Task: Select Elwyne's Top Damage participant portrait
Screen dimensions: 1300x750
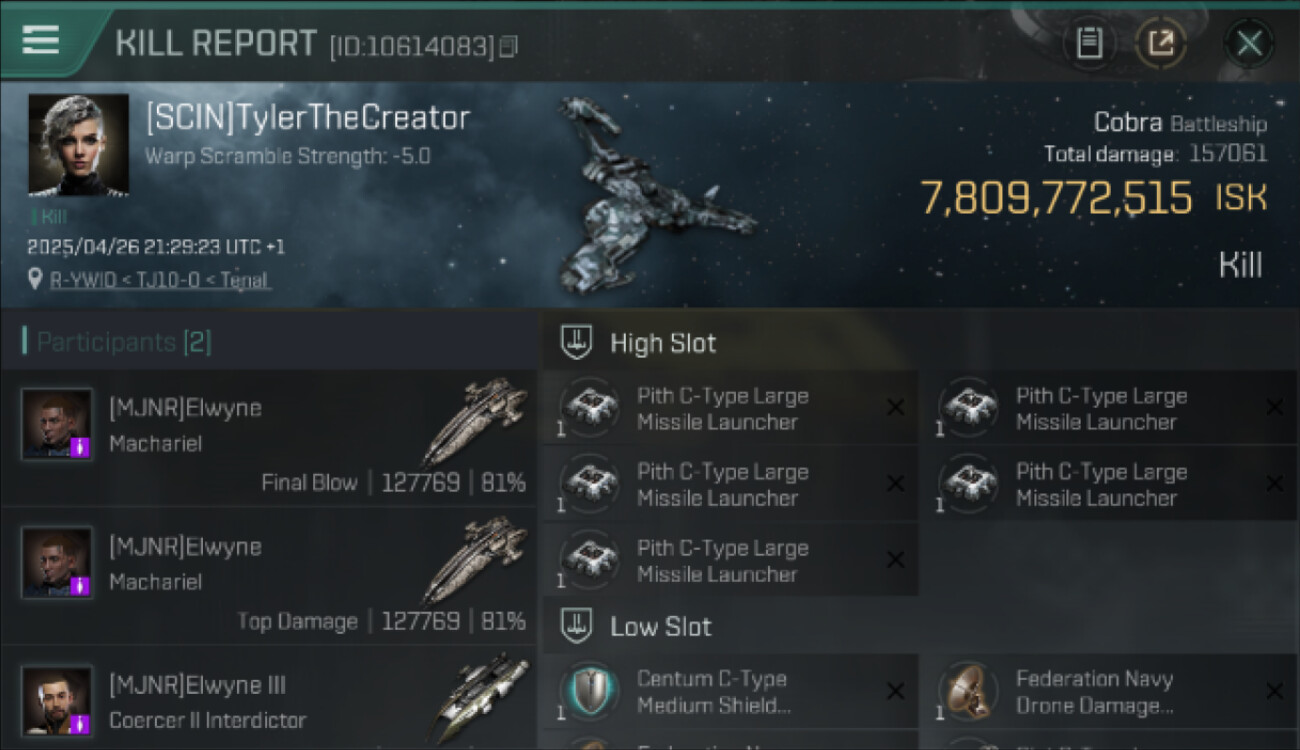Action: [57, 562]
